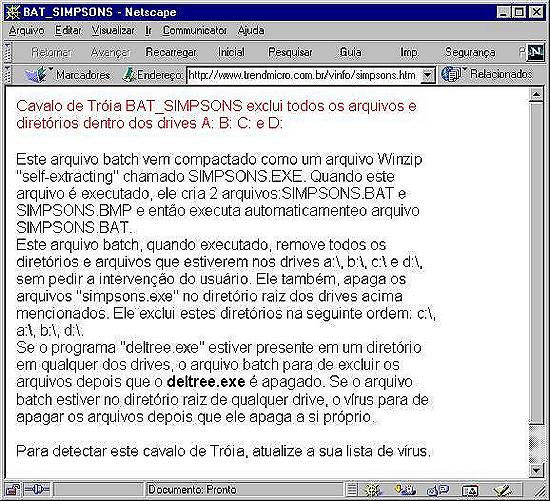Screen dimensions: 550x501
Task: Click the Endereço page proxy icon
Action: pyautogui.click(x=129, y=75)
